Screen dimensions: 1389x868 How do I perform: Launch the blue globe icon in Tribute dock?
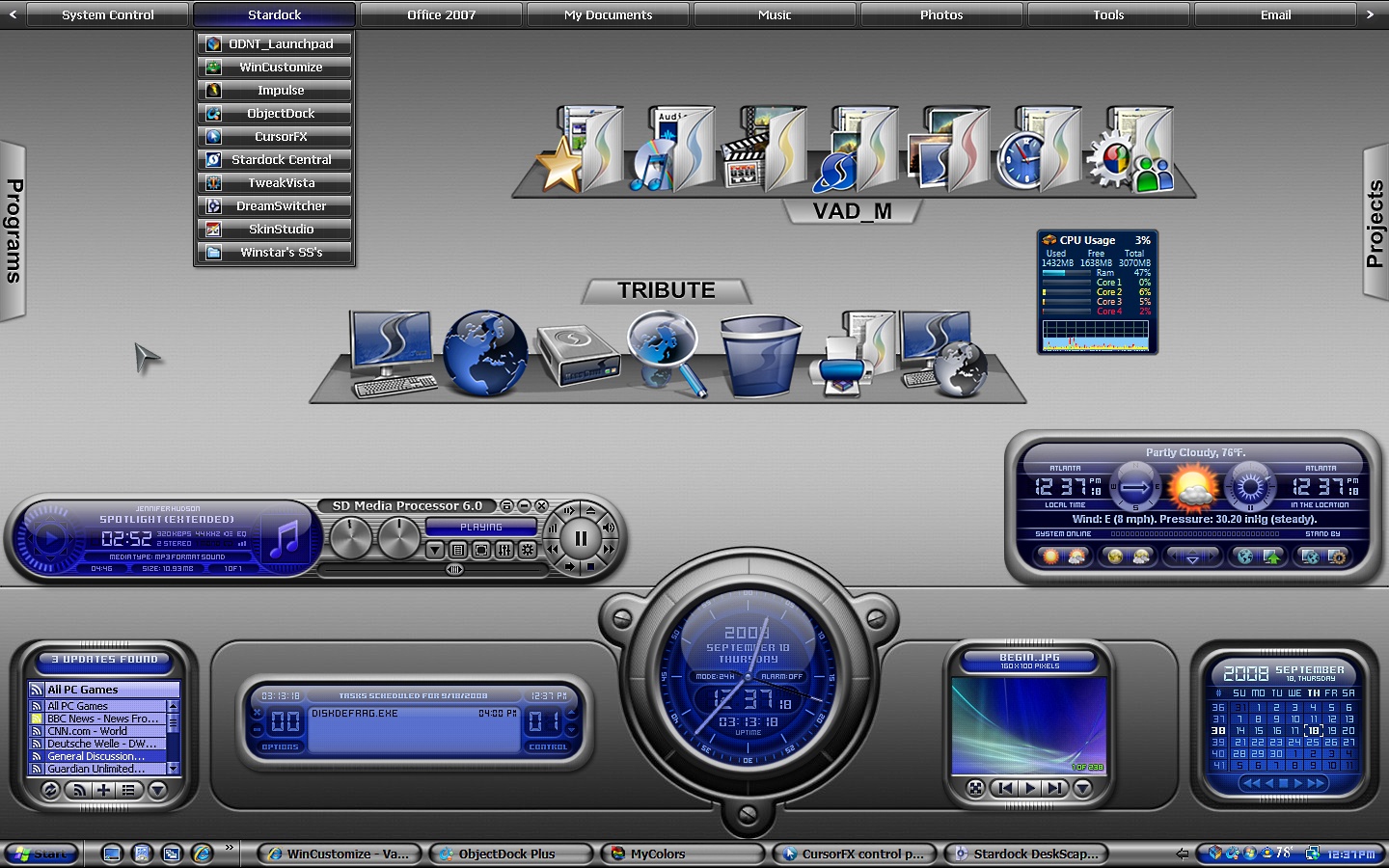[x=485, y=353]
